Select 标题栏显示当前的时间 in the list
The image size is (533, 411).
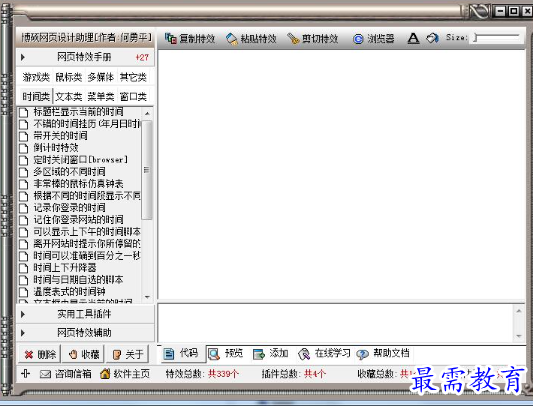(79, 112)
